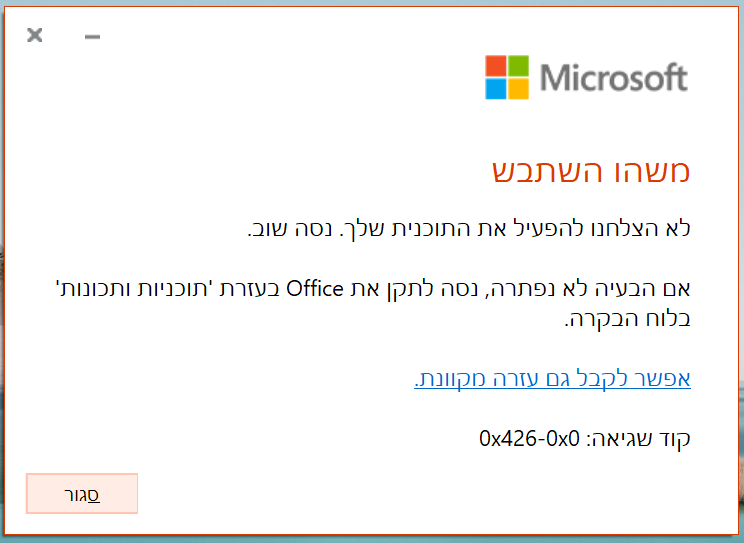The image size is (744, 543).
Task: Minimize the Microsoft error dialog
Action: point(93,36)
